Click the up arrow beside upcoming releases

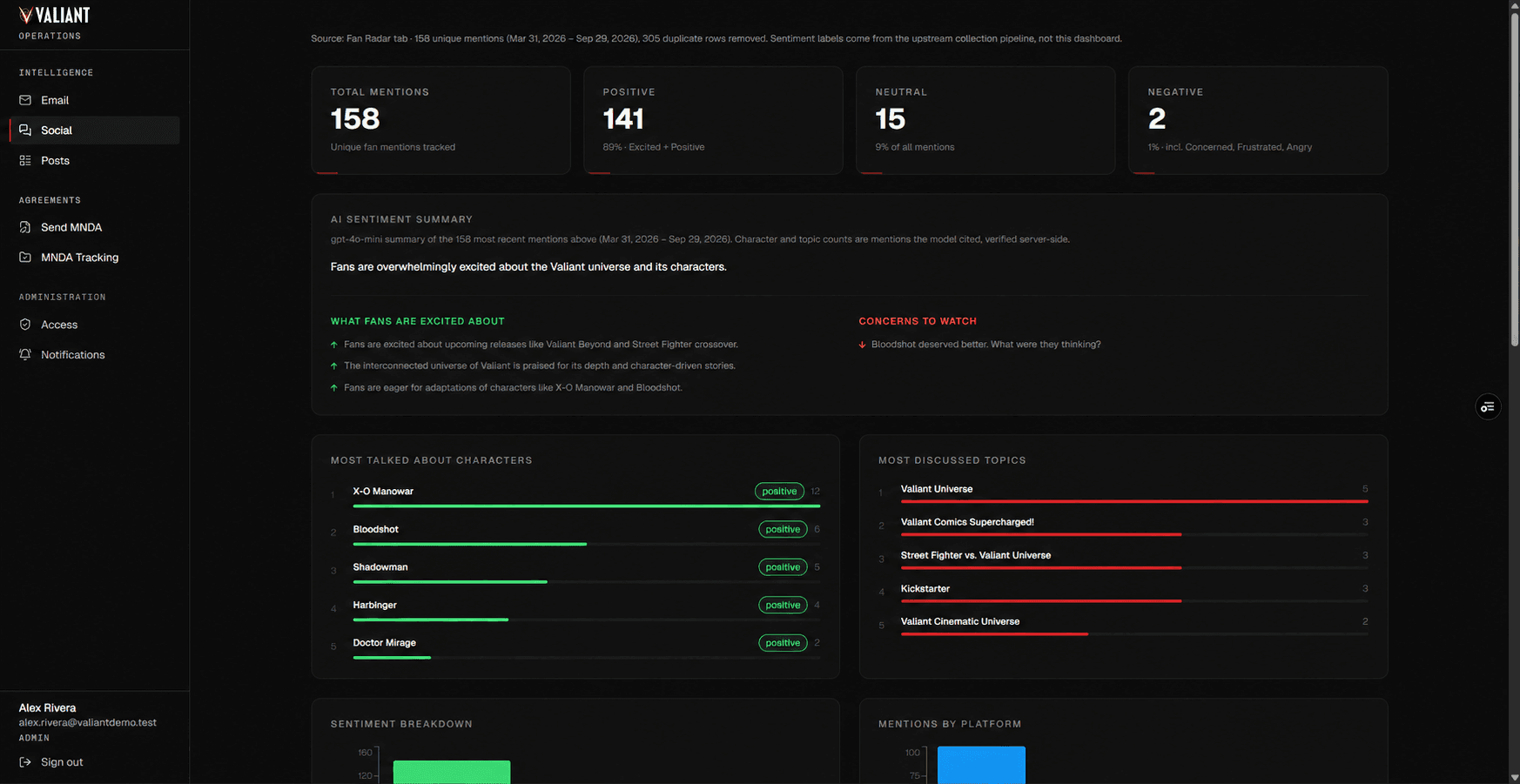point(334,345)
